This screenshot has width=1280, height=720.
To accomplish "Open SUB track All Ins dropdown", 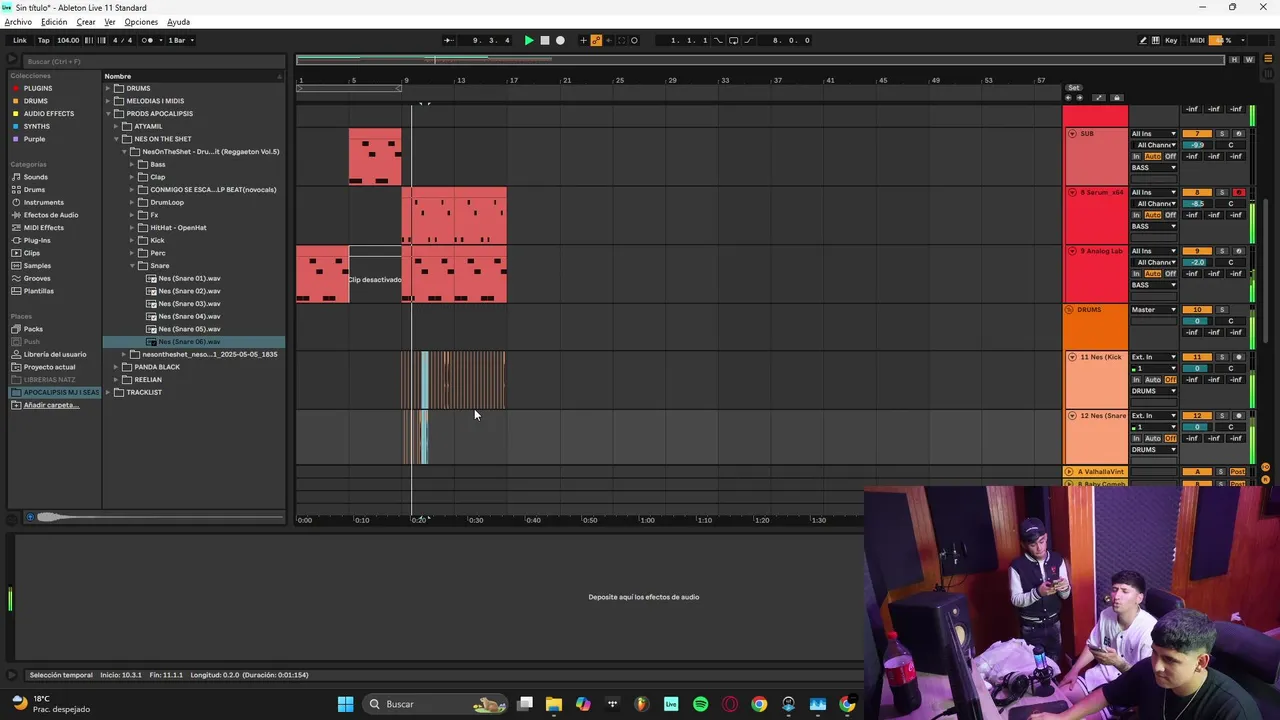I will coord(1154,134).
